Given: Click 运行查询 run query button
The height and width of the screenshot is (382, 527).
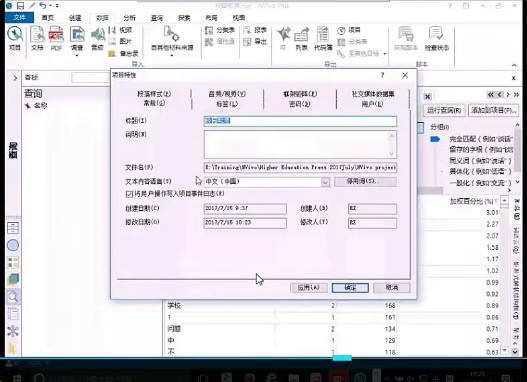Looking at the screenshot, I should pyautogui.click(x=444, y=110).
